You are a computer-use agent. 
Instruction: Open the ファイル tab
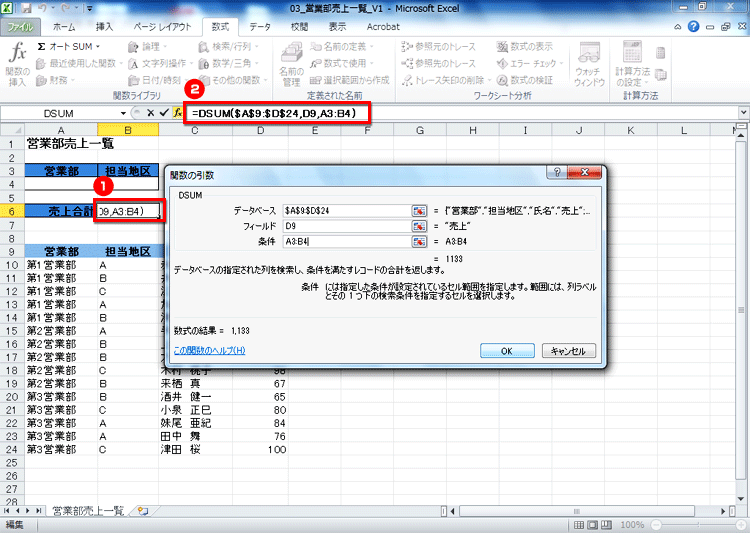[20, 27]
